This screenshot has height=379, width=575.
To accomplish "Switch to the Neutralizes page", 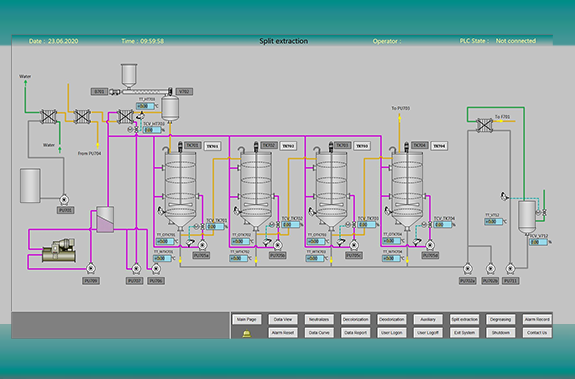I will (x=319, y=320).
